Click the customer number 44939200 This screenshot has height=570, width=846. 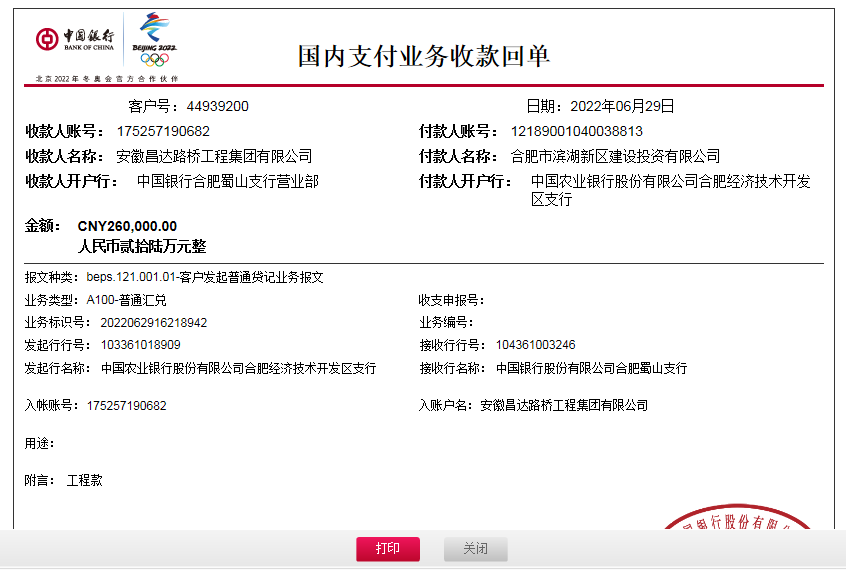click(x=217, y=106)
